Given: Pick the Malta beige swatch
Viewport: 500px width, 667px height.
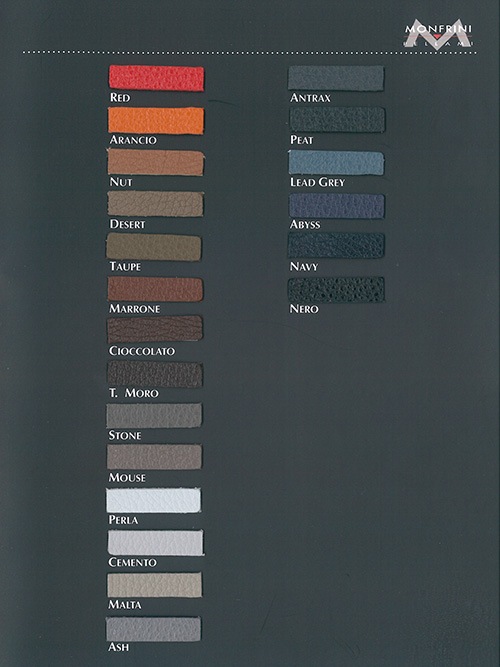Looking at the screenshot, I should click(154, 585).
